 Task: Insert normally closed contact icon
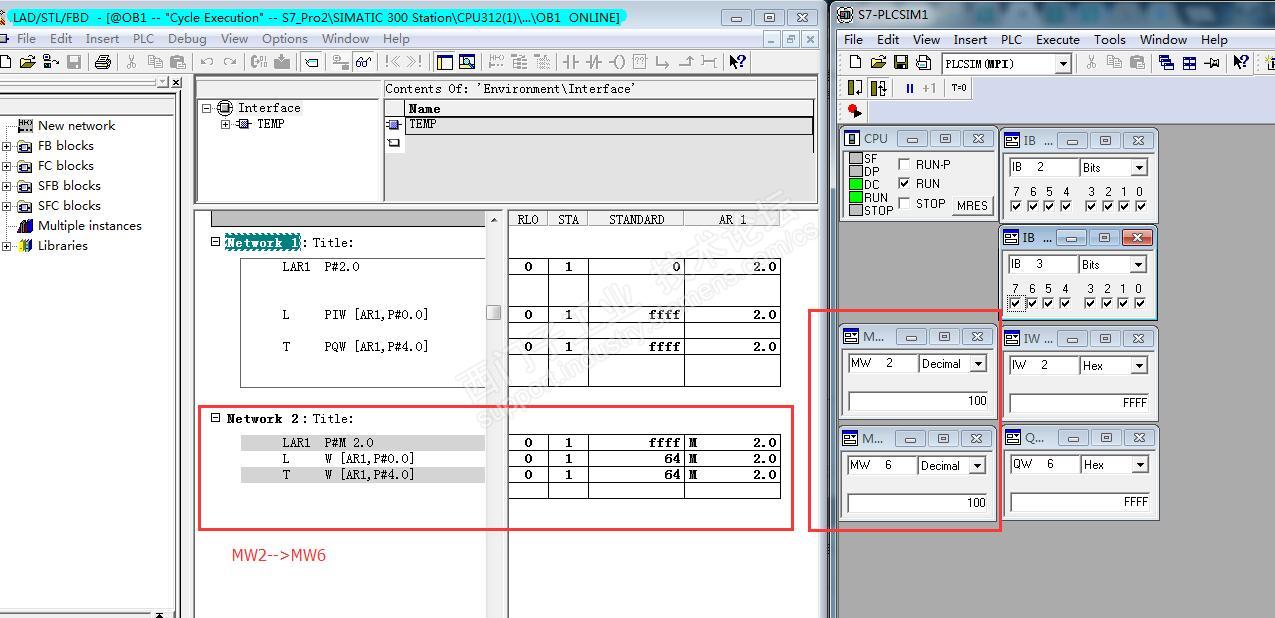(594, 62)
